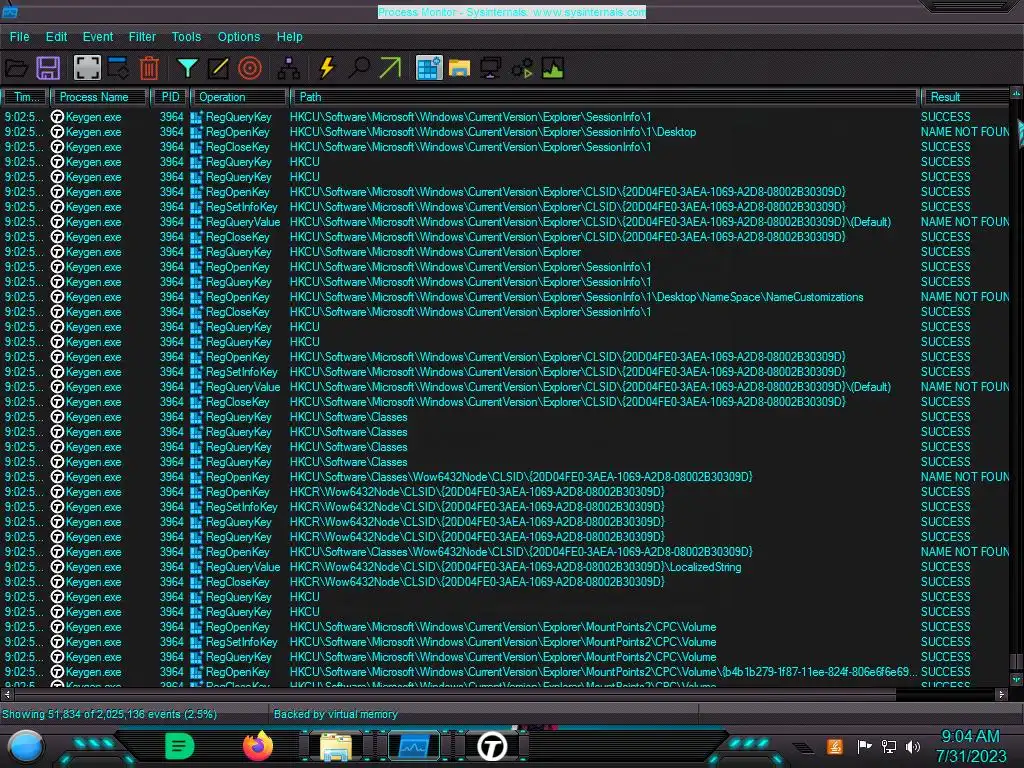Image resolution: width=1024 pixels, height=768 pixels.
Task: Select the path ending CurrentVersion\Explorer
Action: 505,252
